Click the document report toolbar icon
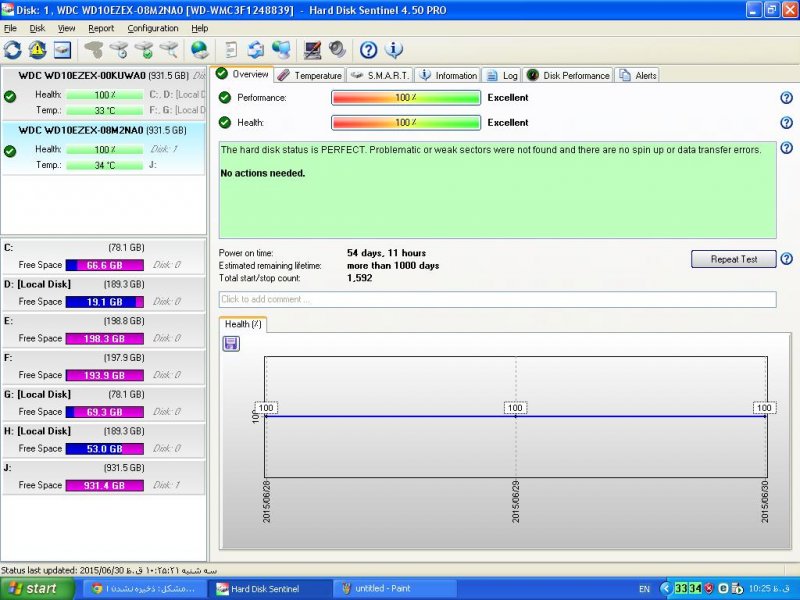800x600 pixels. (231, 50)
